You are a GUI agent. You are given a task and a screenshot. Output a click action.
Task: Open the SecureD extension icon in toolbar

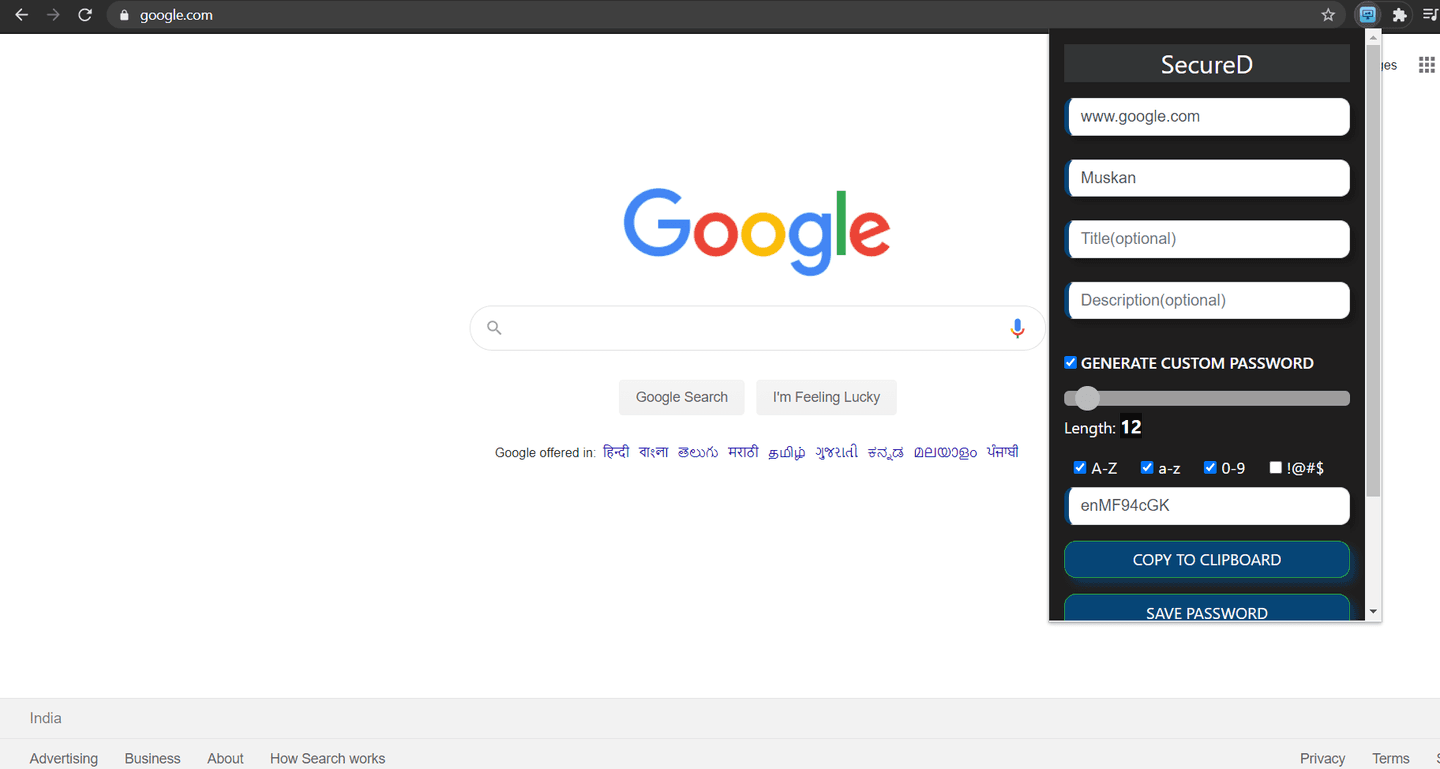[1367, 15]
